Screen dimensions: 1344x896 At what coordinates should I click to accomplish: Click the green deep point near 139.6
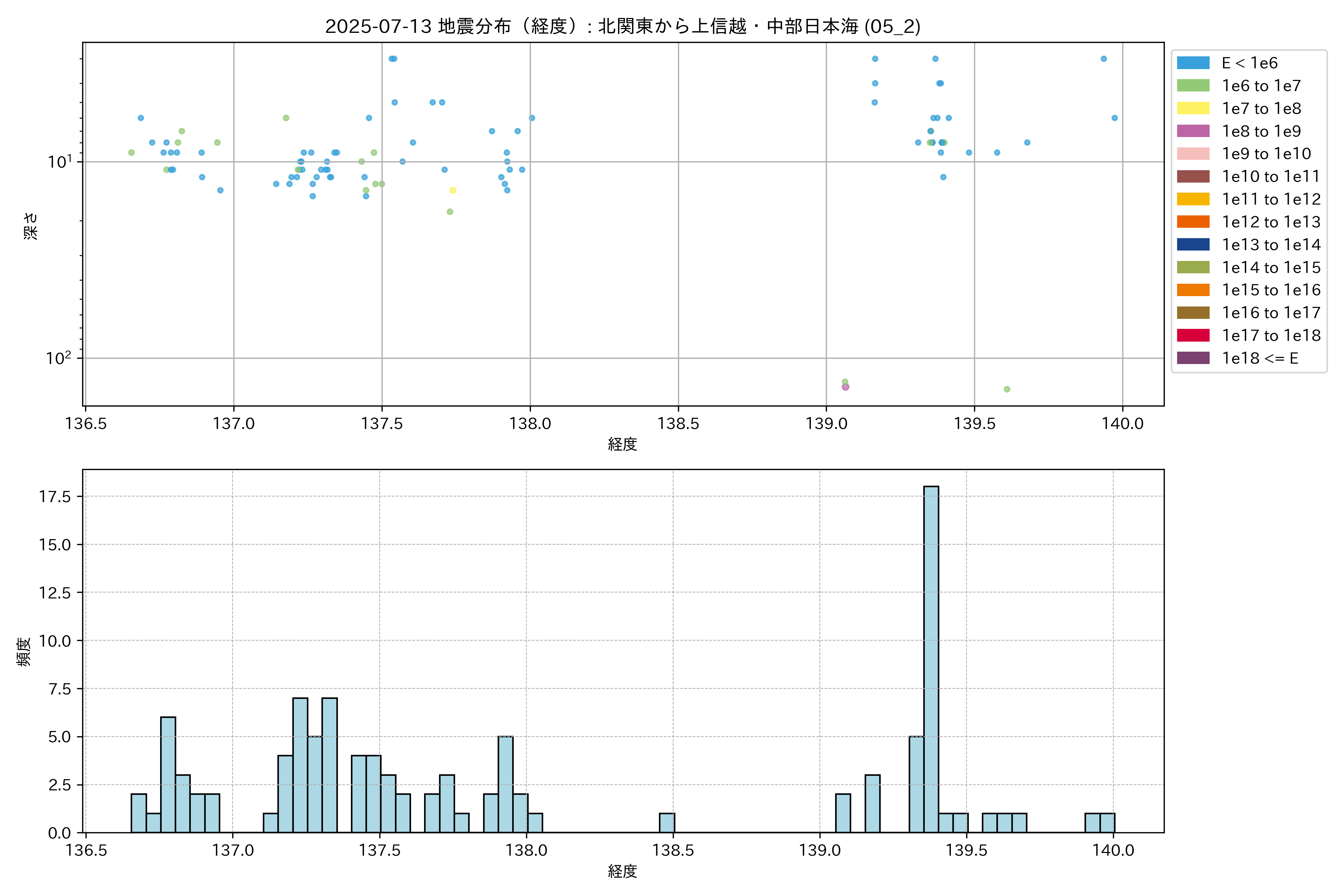click(1007, 389)
